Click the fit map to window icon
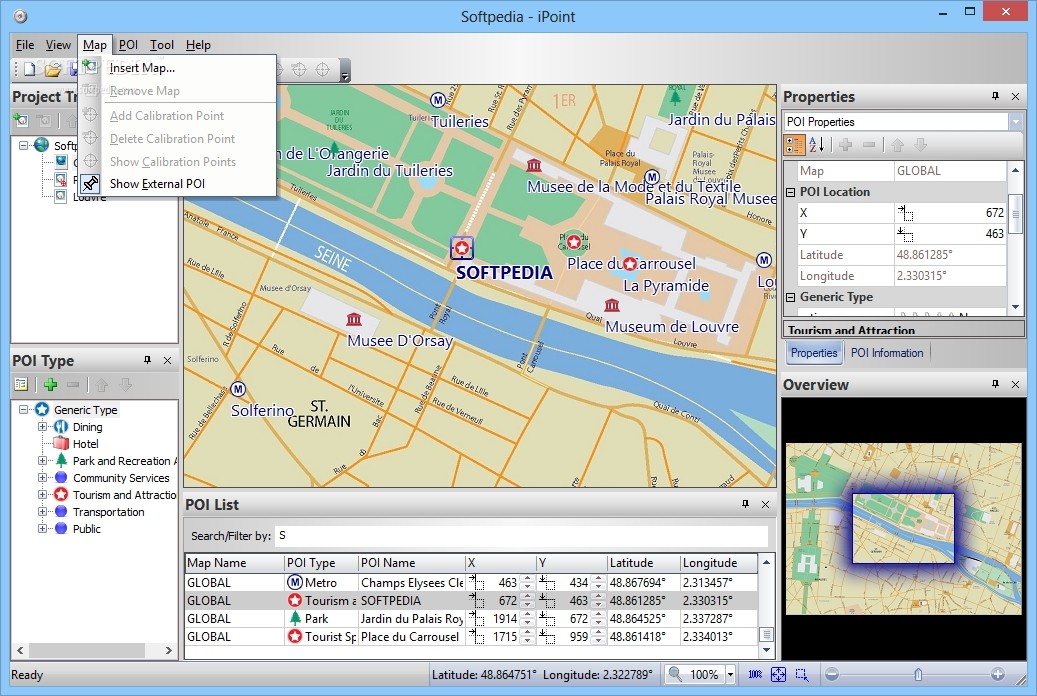This screenshot has width=1037, height=696. [778, 674]
